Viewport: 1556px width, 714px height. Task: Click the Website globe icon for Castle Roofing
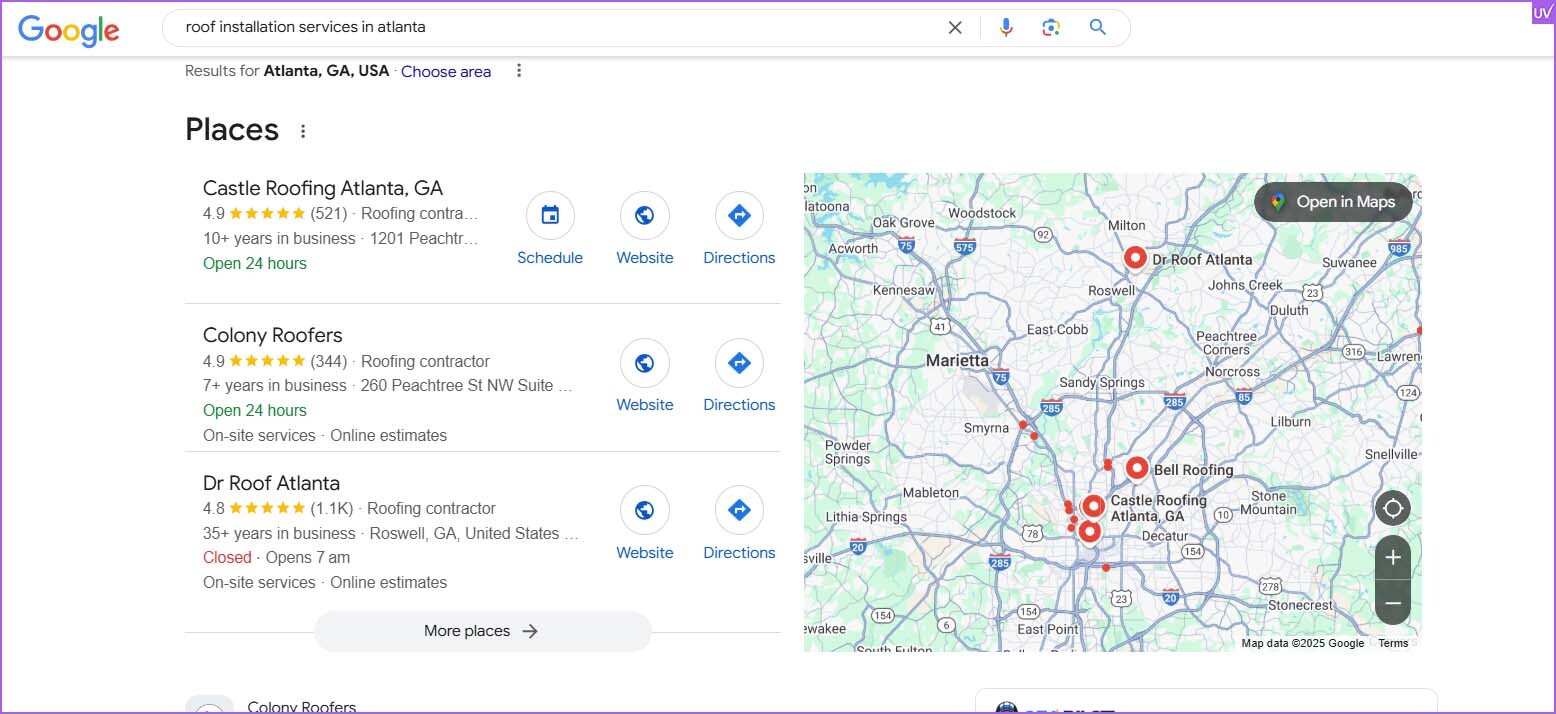[x=645, y=215]
